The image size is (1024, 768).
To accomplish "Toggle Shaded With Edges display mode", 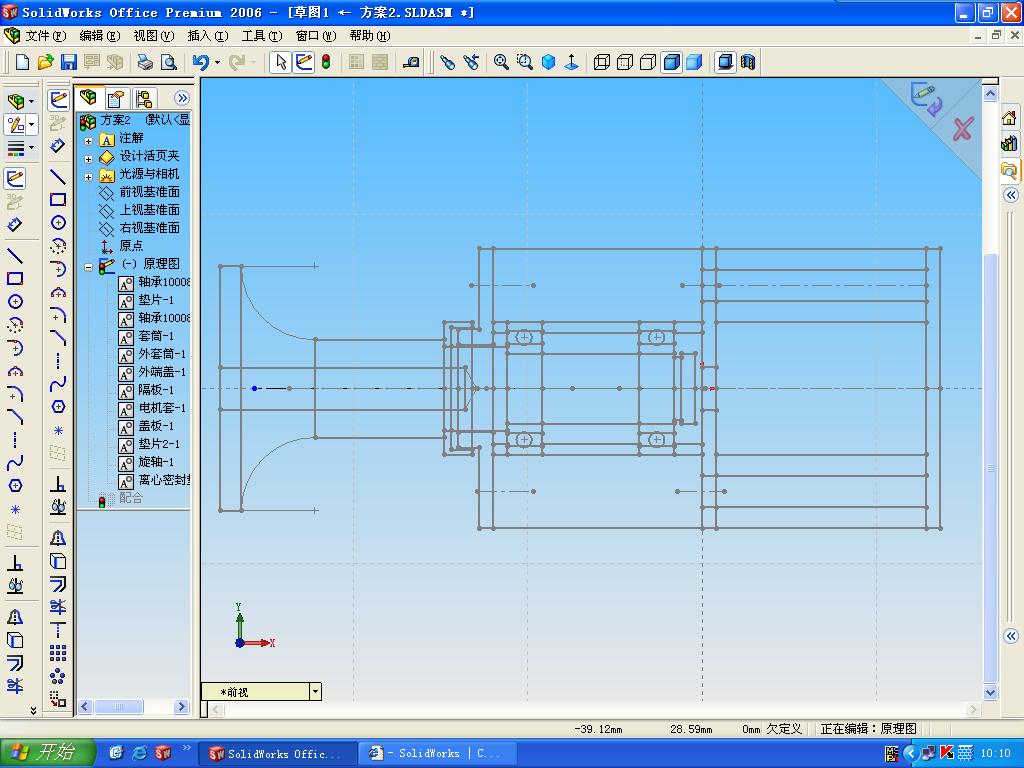I will point(671,62).
